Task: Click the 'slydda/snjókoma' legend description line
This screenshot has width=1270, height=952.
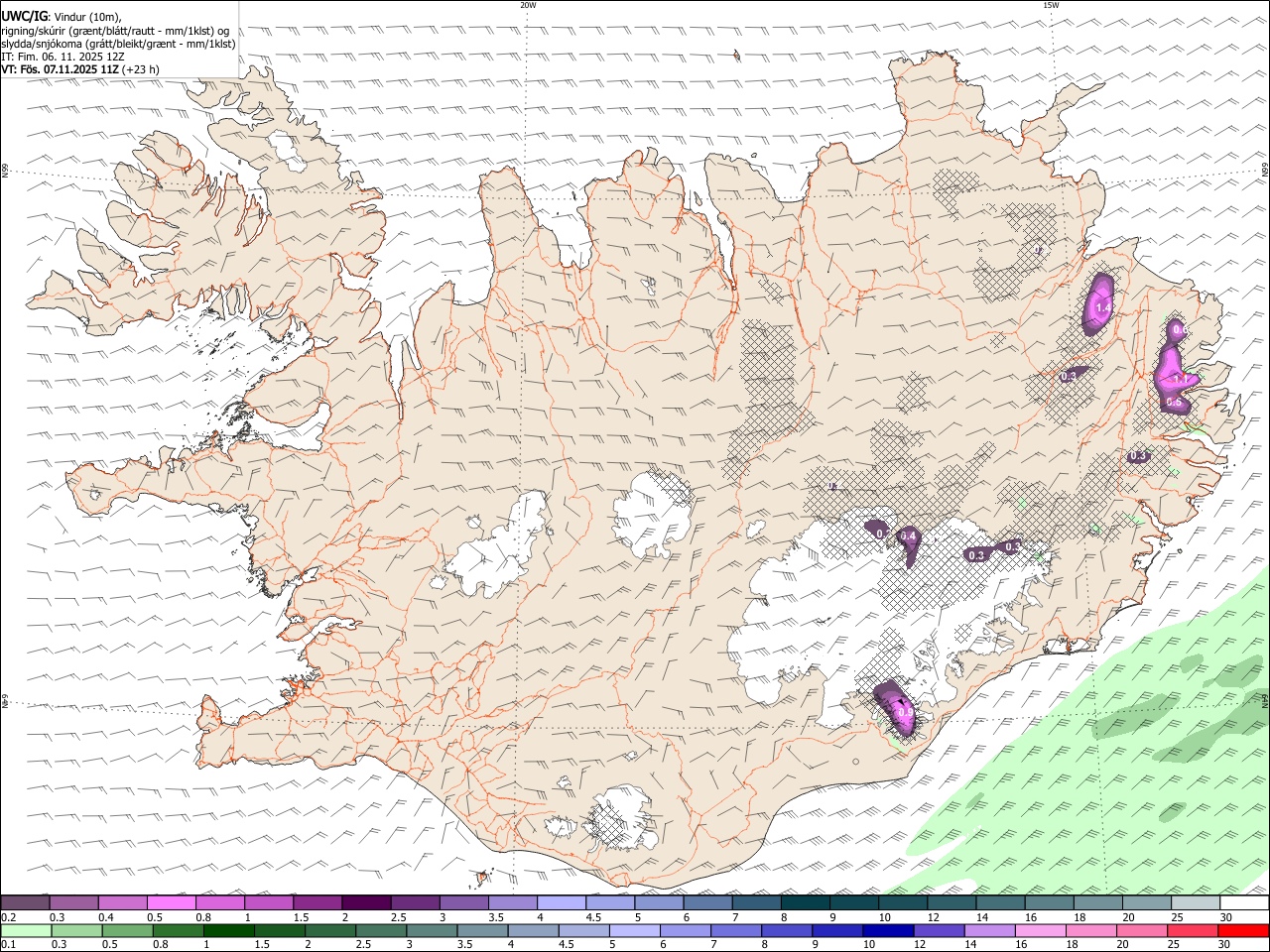Action: (x=118, y=44)
